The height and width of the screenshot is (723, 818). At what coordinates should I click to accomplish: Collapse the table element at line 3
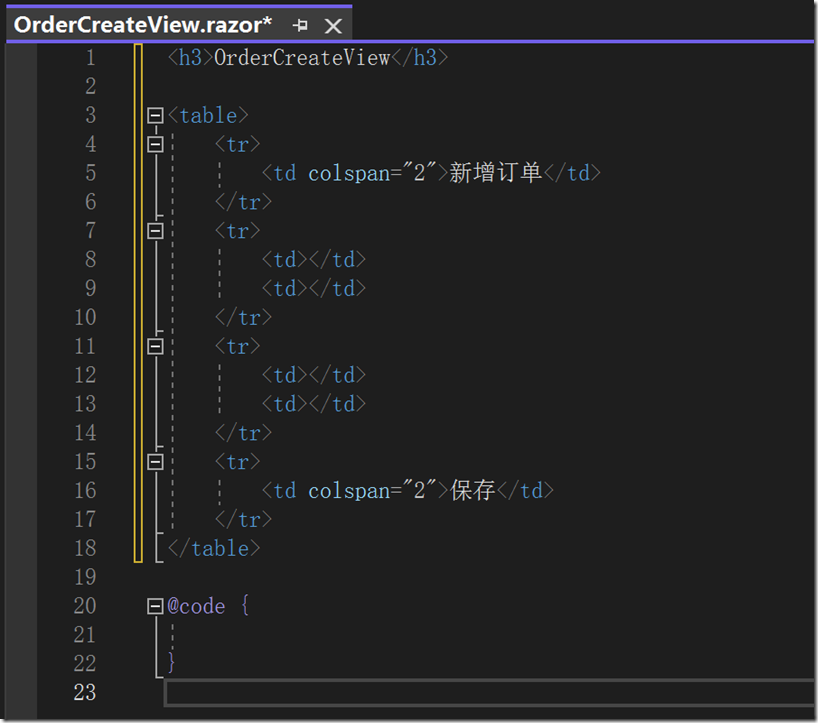[x=155, y=116]
